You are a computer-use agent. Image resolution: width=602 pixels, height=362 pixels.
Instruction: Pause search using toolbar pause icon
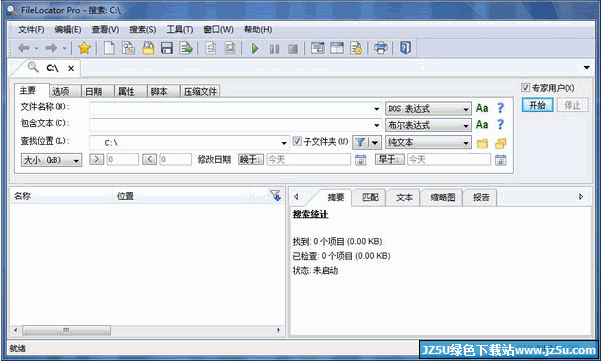click(274, 49)
